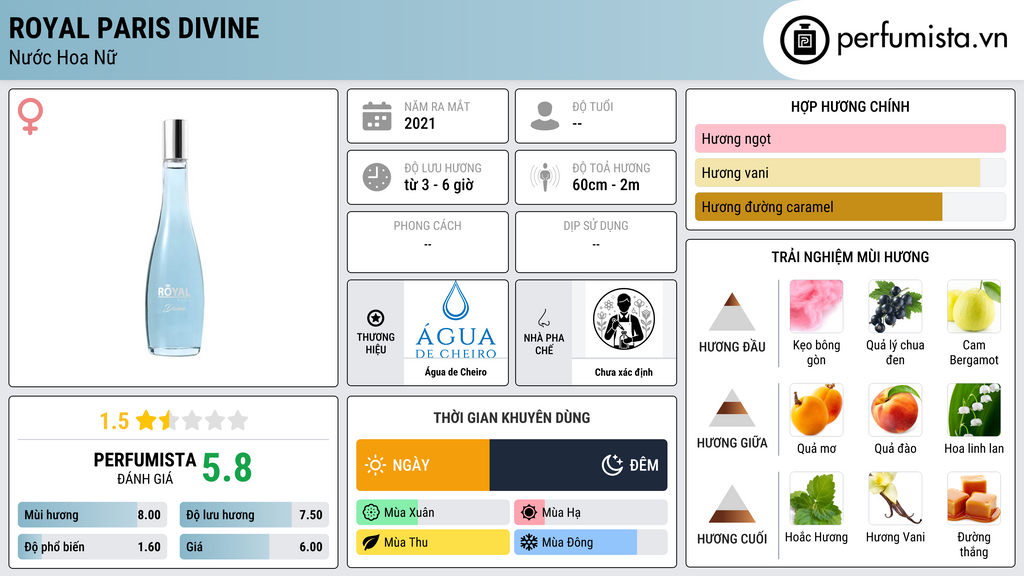
Task: Click the blue Royal Divine bottle image
Action: [x=174, y=238]
